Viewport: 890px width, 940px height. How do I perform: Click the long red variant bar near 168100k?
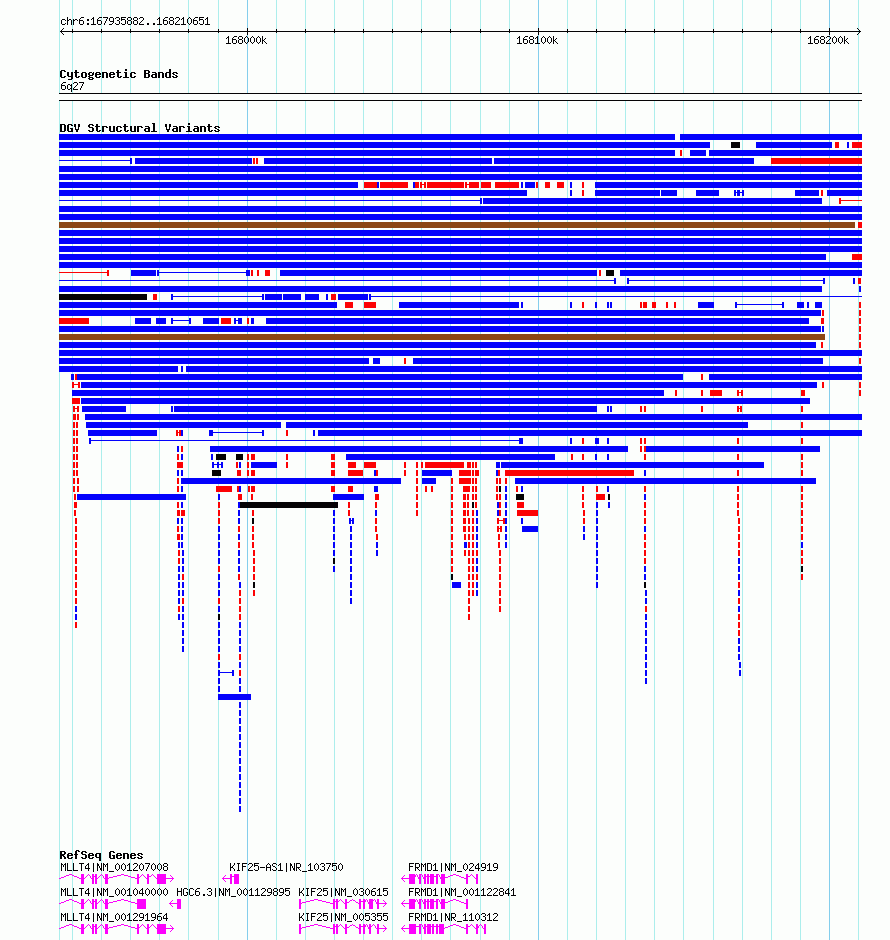coord(569,473)
